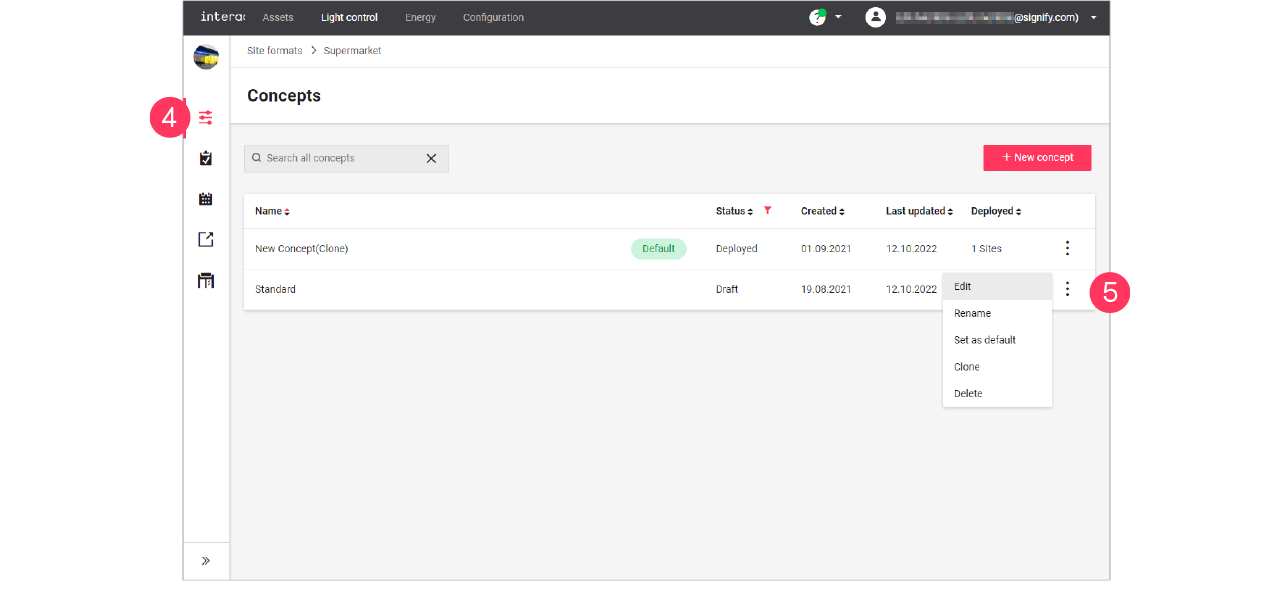Click the user avatar in the top bar
The width and height of the screenshot is (1280, 610).
[875, 17]
